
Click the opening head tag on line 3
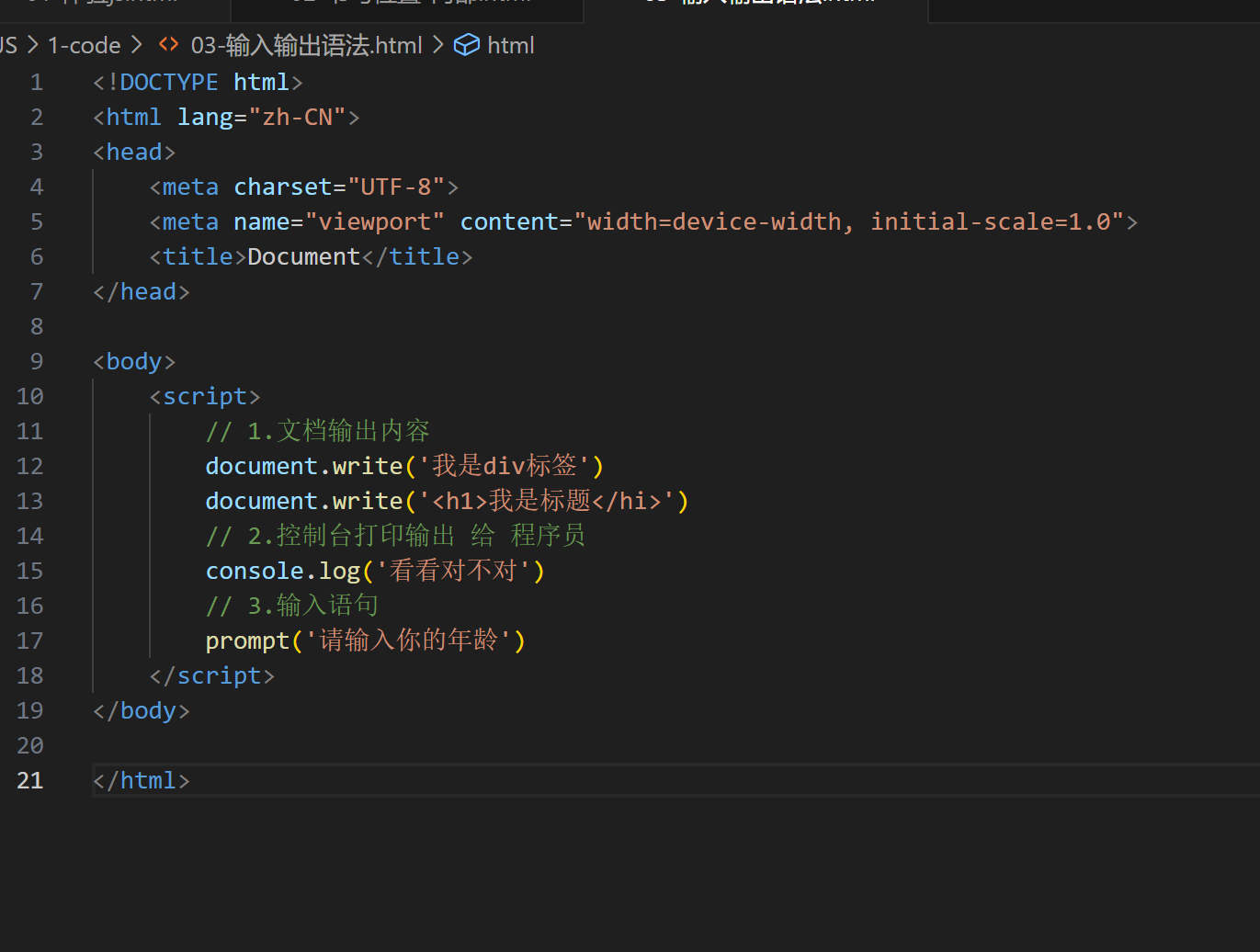[134, 153]
